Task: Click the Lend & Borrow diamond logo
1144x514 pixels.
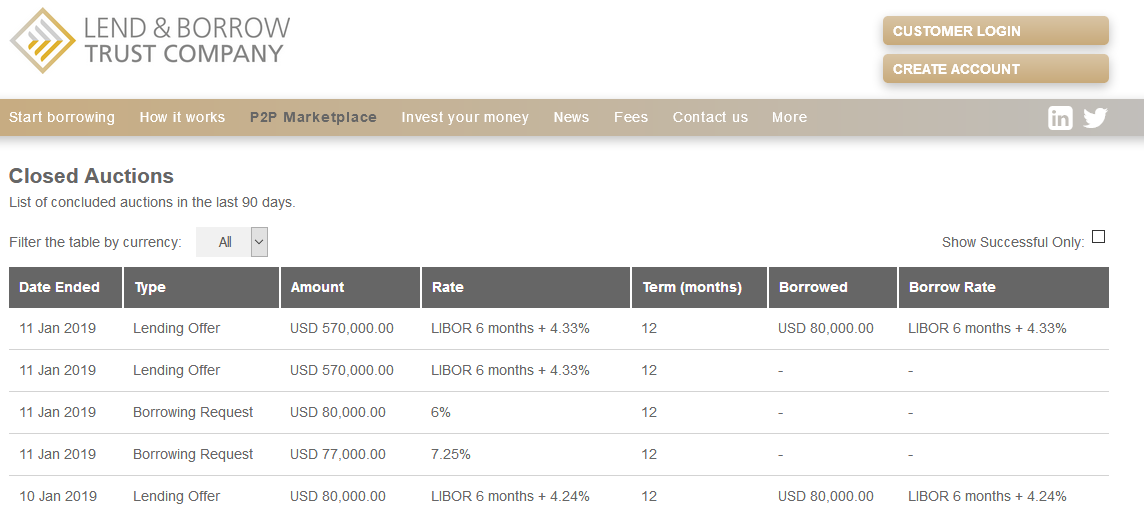Action: (42, 40)
